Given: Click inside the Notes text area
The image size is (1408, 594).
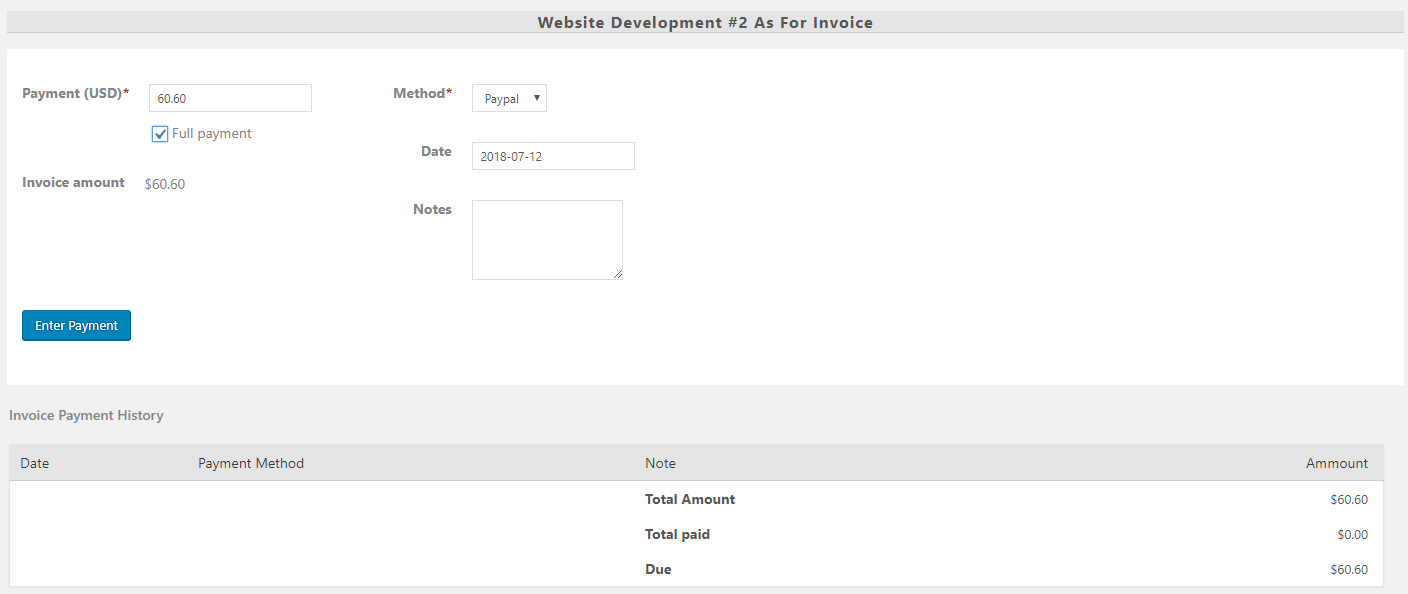Looking at the screenshot, I should [x=547, y=239].
